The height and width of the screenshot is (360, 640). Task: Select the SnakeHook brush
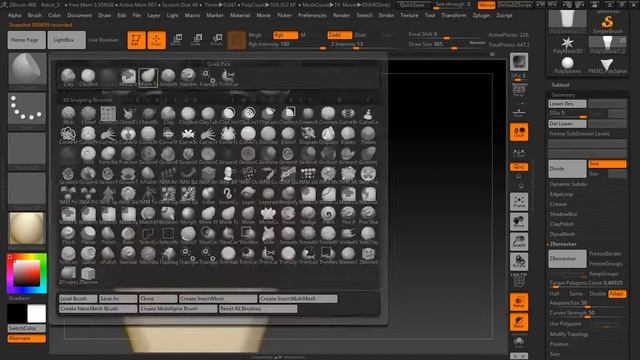point(348,235)
